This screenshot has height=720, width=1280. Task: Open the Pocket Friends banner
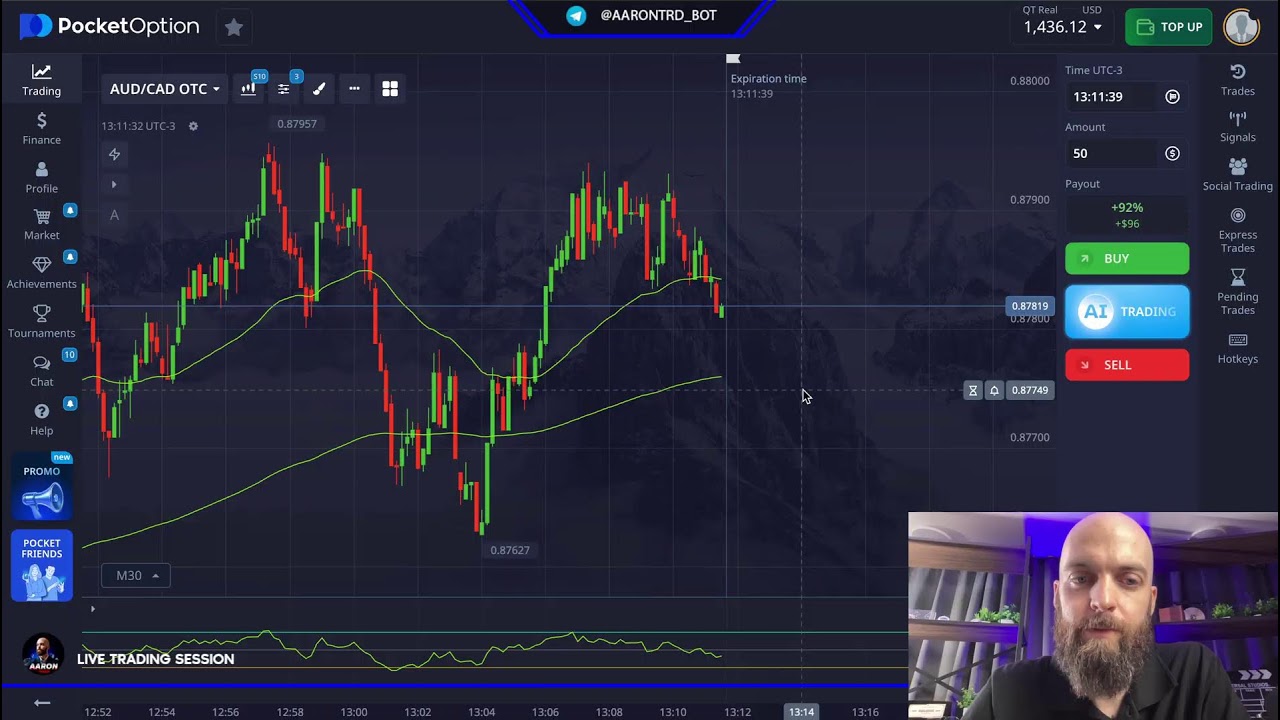[x=42, y=565]
